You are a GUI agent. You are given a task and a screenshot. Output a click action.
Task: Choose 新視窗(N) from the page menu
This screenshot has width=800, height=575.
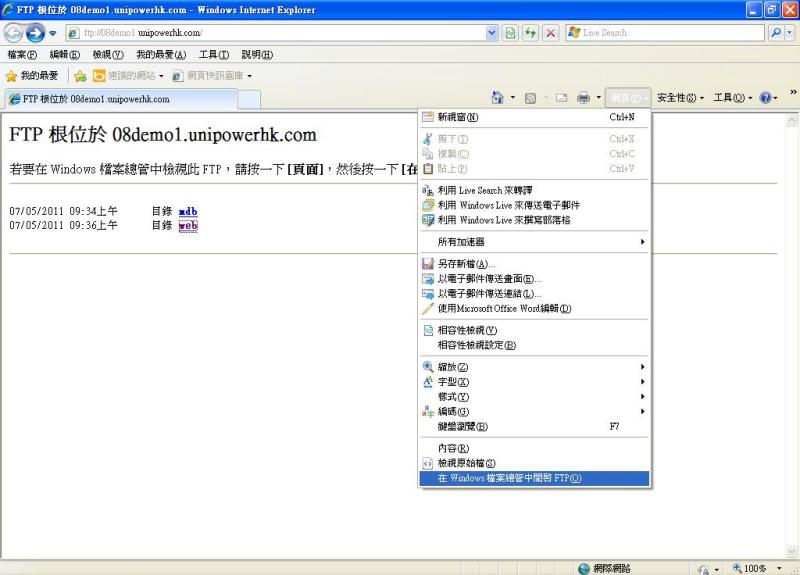pos(534,117)
